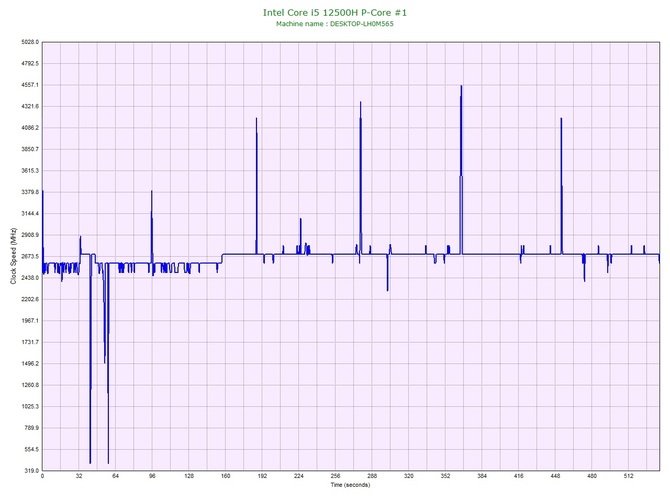The width and height of the screenshot is (670, 502).
Task: Click the spike peak near 192 seconds
Action: tap(256, 119)
